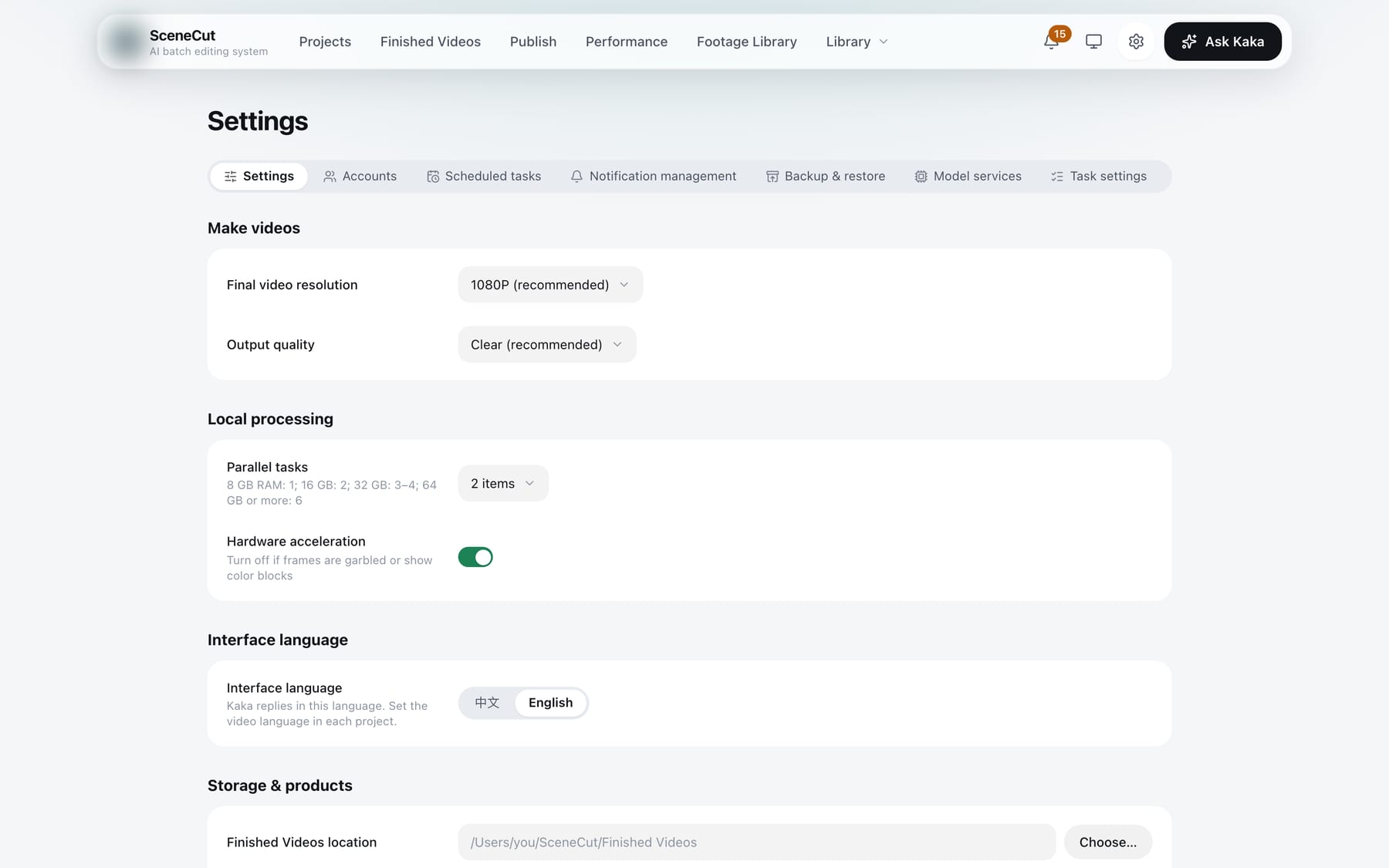
Task: Click the calendar-clock icon beside Scheduled tasks
Action: tap(433, 177)
